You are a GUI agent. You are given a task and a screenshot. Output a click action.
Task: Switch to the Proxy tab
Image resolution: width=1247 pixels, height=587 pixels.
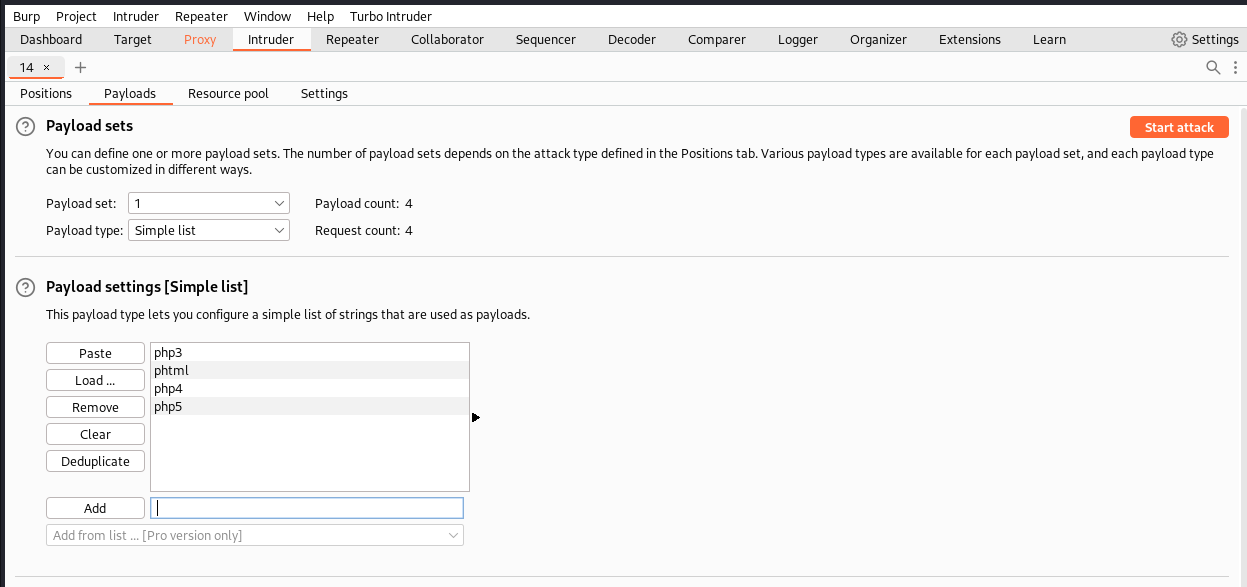point(200,39)
